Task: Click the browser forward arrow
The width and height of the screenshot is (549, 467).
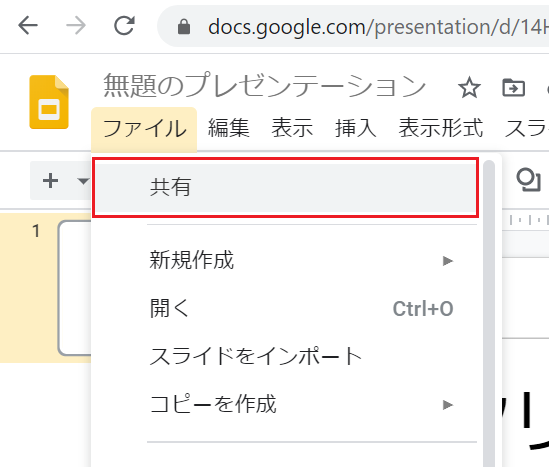Action: click(x=76, y=26)
